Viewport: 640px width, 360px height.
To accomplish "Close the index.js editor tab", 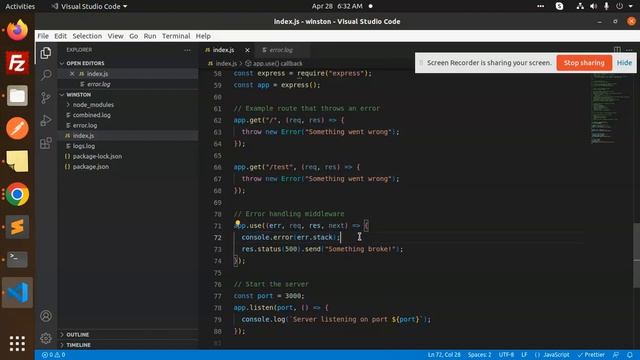I will 247,50.
